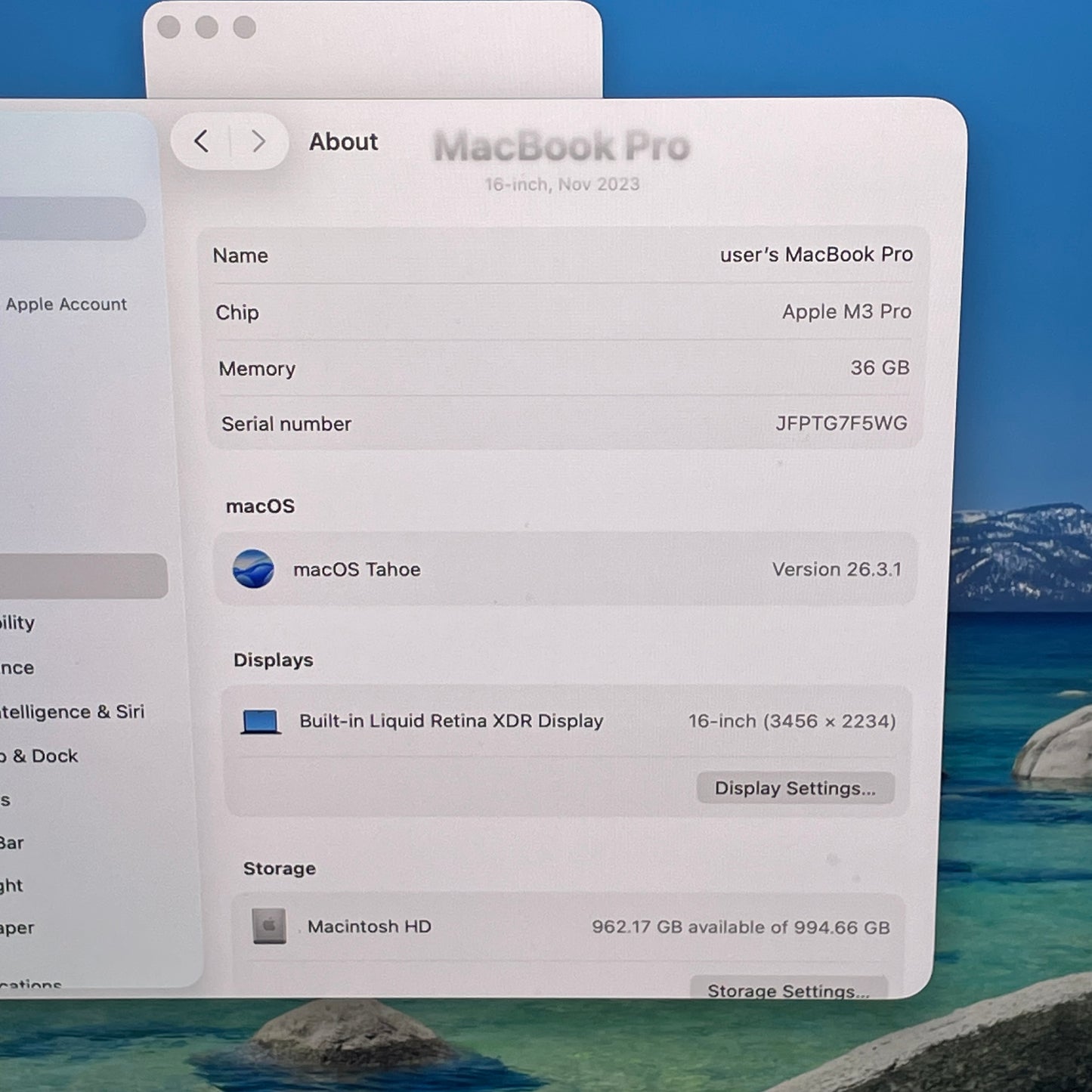Click the built-in display laptop icon
This screenshot has height=1092, width=1092.
click(x=261, y=722)
